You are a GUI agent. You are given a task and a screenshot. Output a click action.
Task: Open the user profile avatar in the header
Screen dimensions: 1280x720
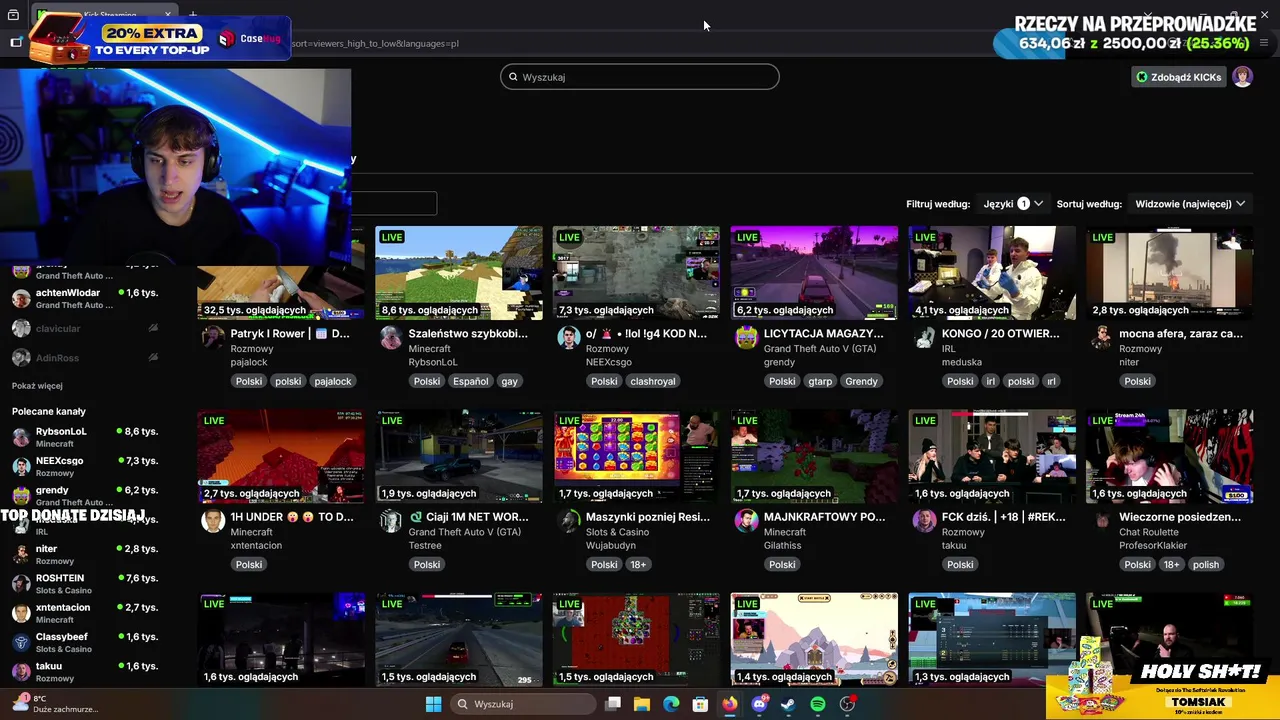pyautogui.click(x=1243, y=77)
